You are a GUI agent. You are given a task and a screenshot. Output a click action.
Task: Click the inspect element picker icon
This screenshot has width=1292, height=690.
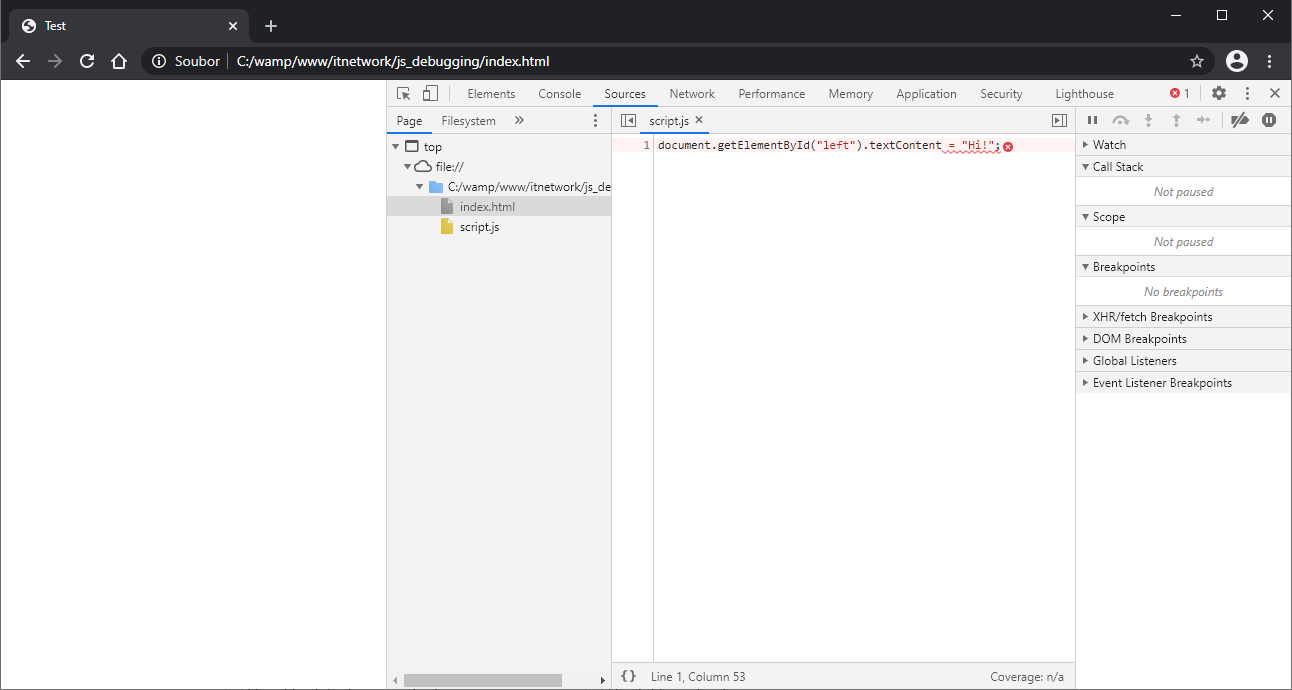(404, 94)
